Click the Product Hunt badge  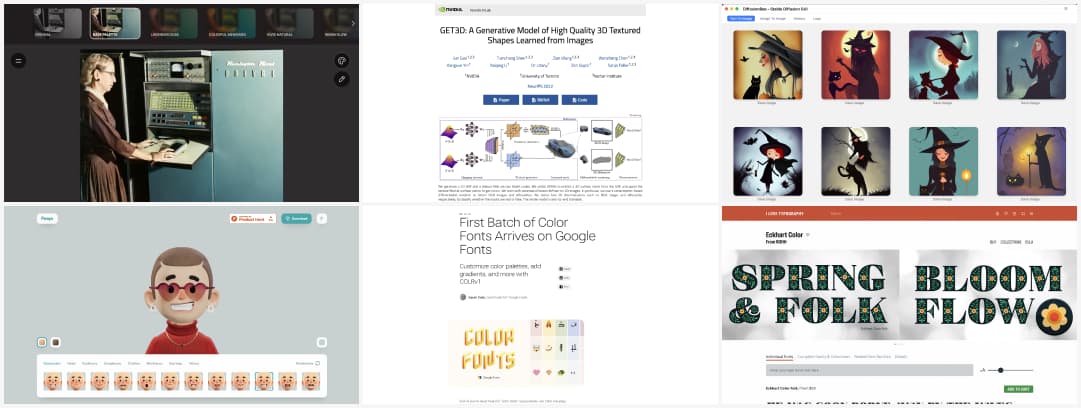252,218
